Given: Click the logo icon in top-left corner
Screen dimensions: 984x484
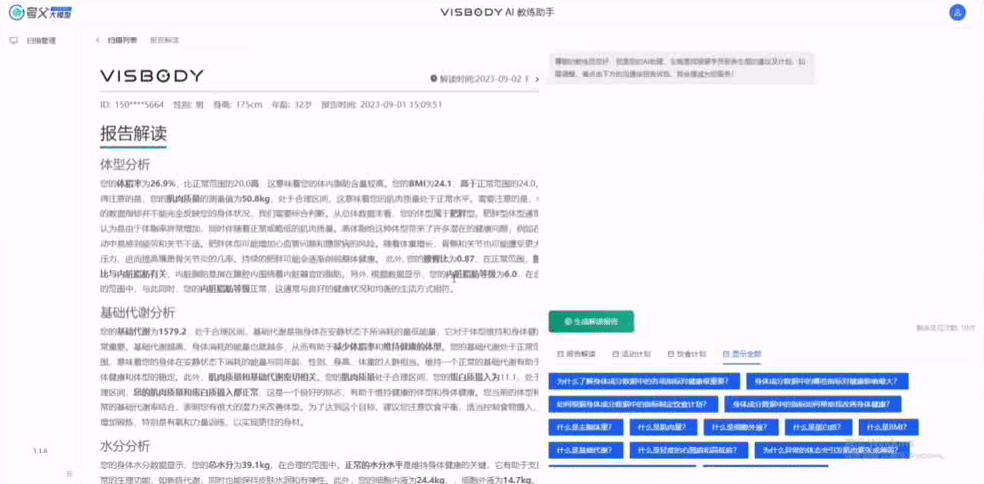Looking at the screenshot, I should pos(16,12).
